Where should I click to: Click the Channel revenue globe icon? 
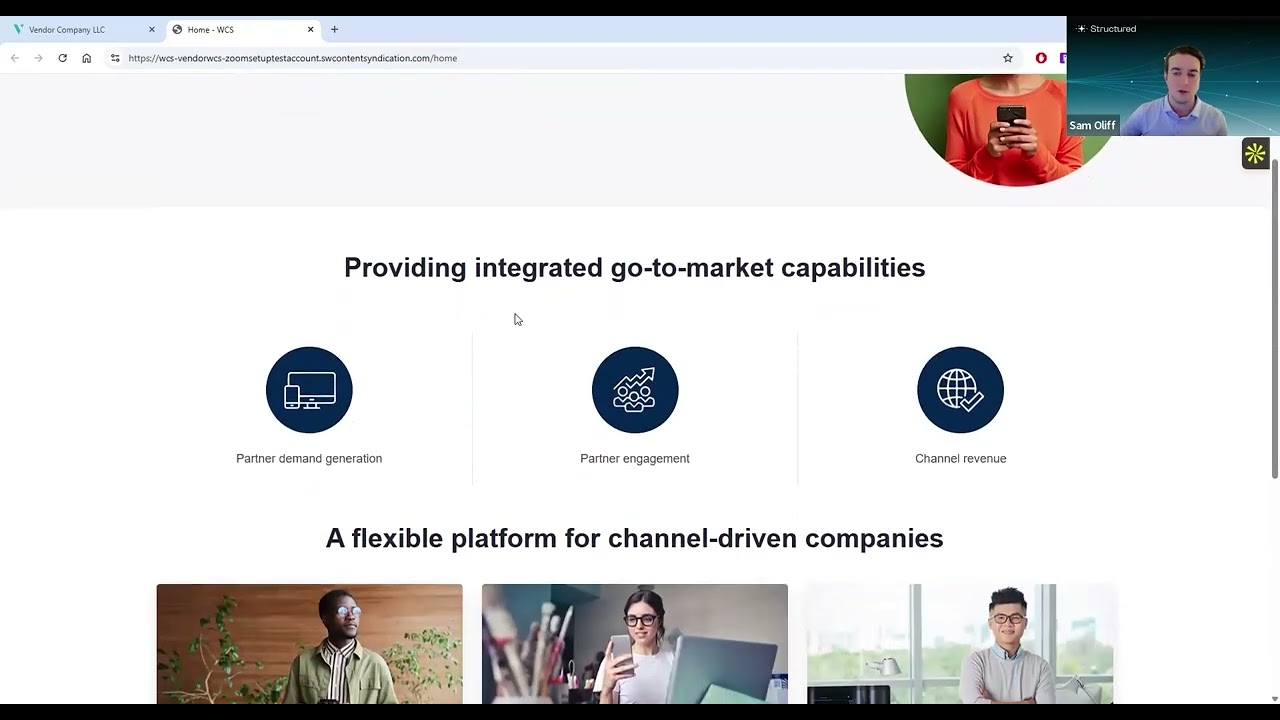960,390
